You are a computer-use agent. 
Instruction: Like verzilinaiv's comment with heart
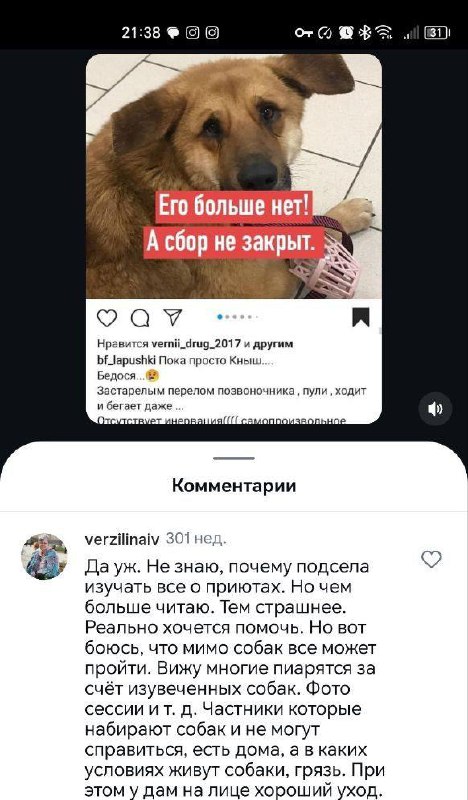[431, 560]
